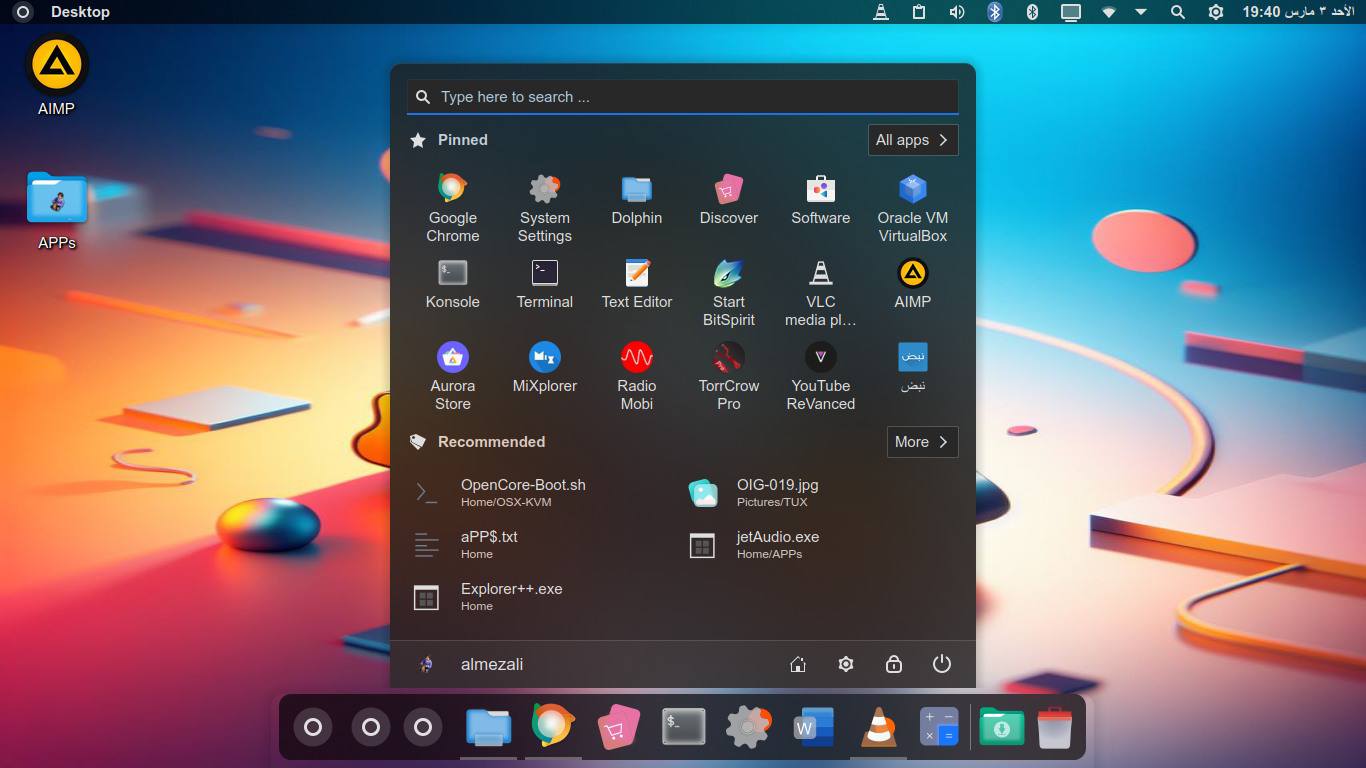Viewport: 1366px width, 768px height.
Task: Open search icon in top panel
Action: [x=1178, y=12]
